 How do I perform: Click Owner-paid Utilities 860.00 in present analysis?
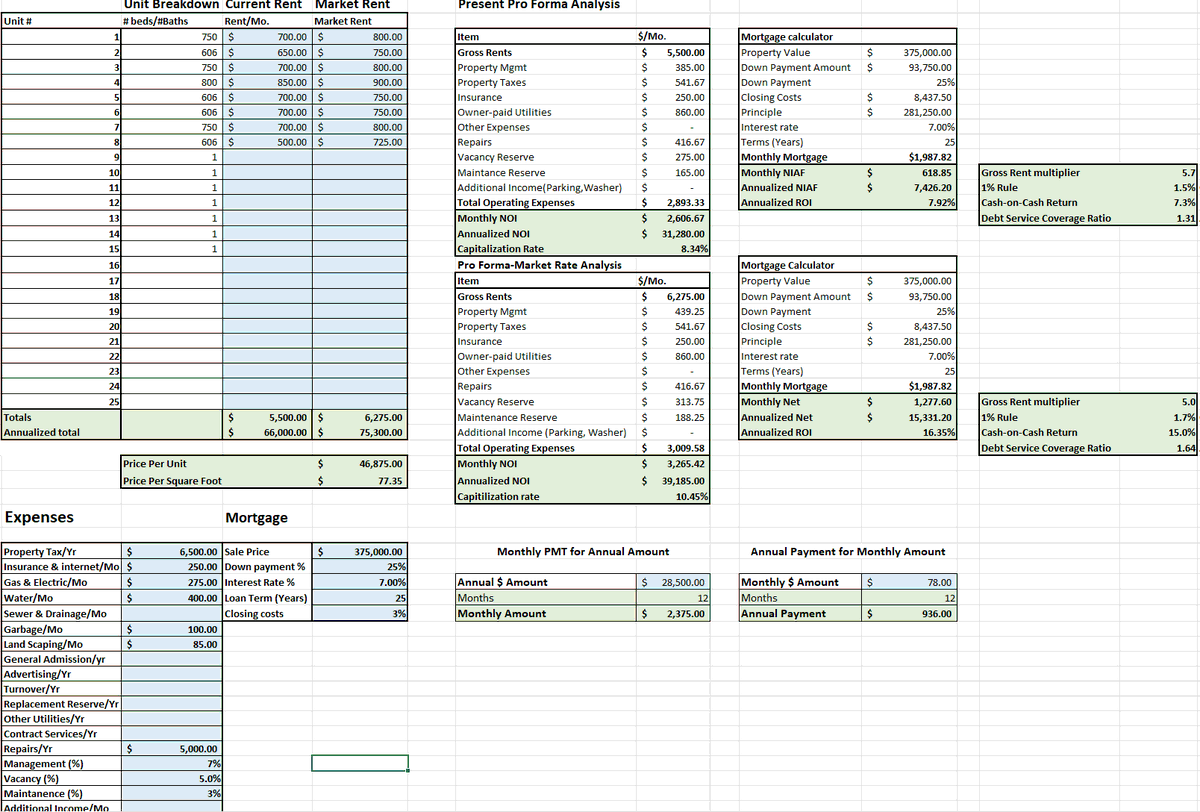pos(675,112)
